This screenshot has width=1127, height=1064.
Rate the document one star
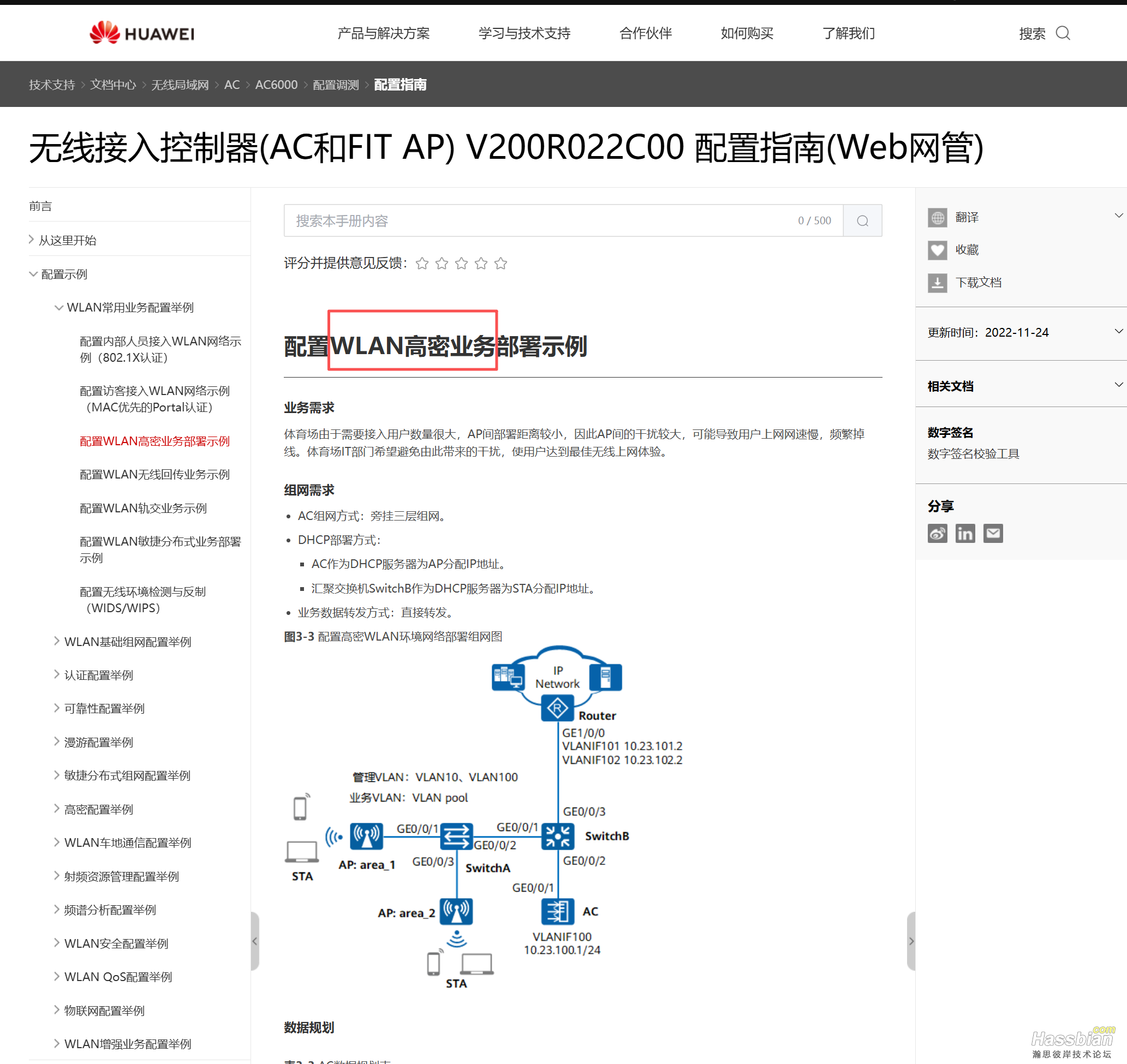pos(422,263)
